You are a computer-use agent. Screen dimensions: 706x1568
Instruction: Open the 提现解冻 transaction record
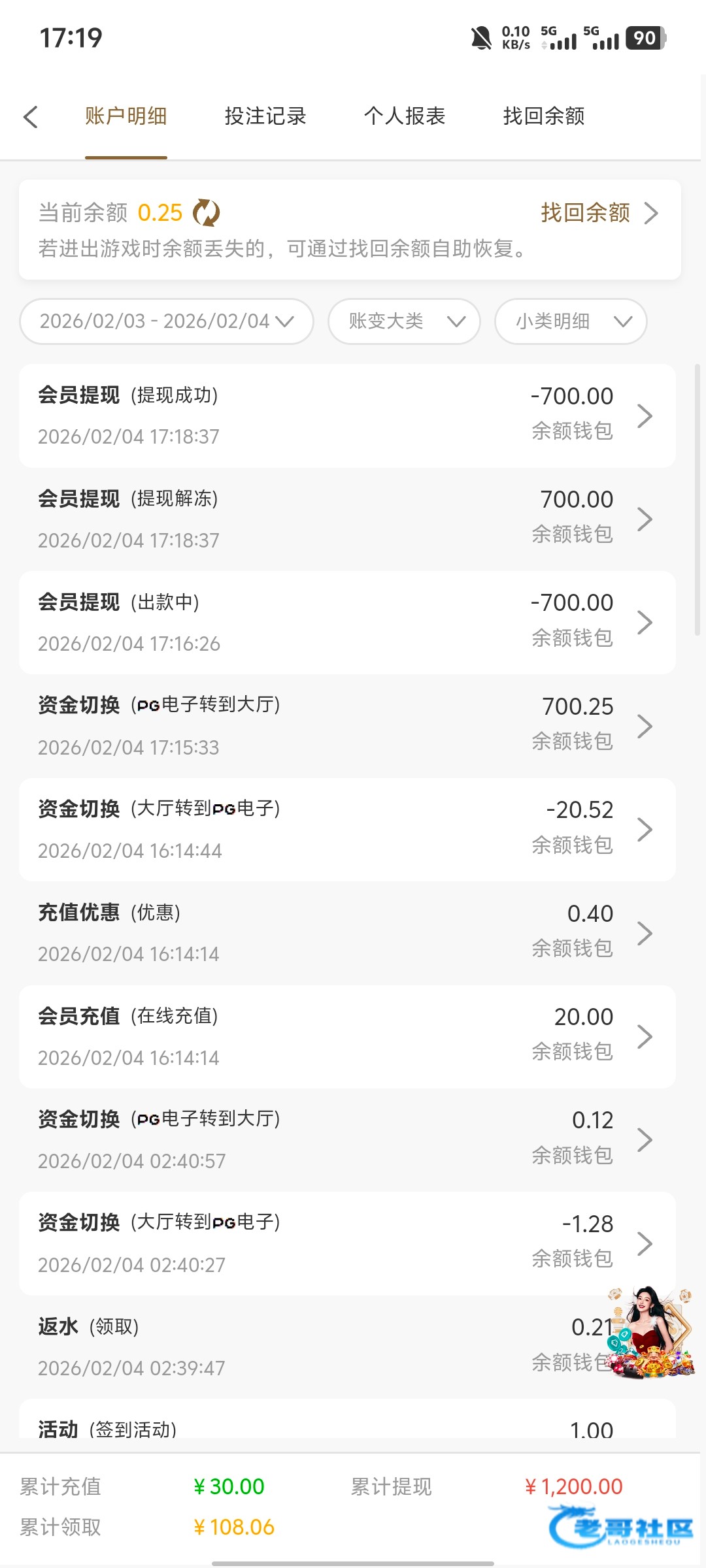pyautogui.click(x=327, y=519)
